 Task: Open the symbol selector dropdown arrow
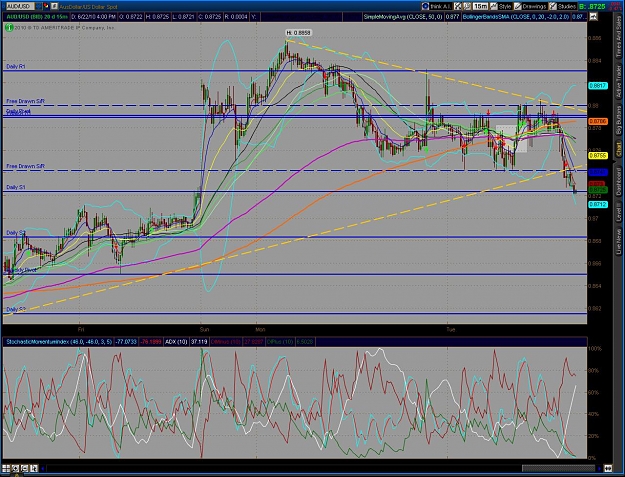pyautogui.click(x=39, y=6)
